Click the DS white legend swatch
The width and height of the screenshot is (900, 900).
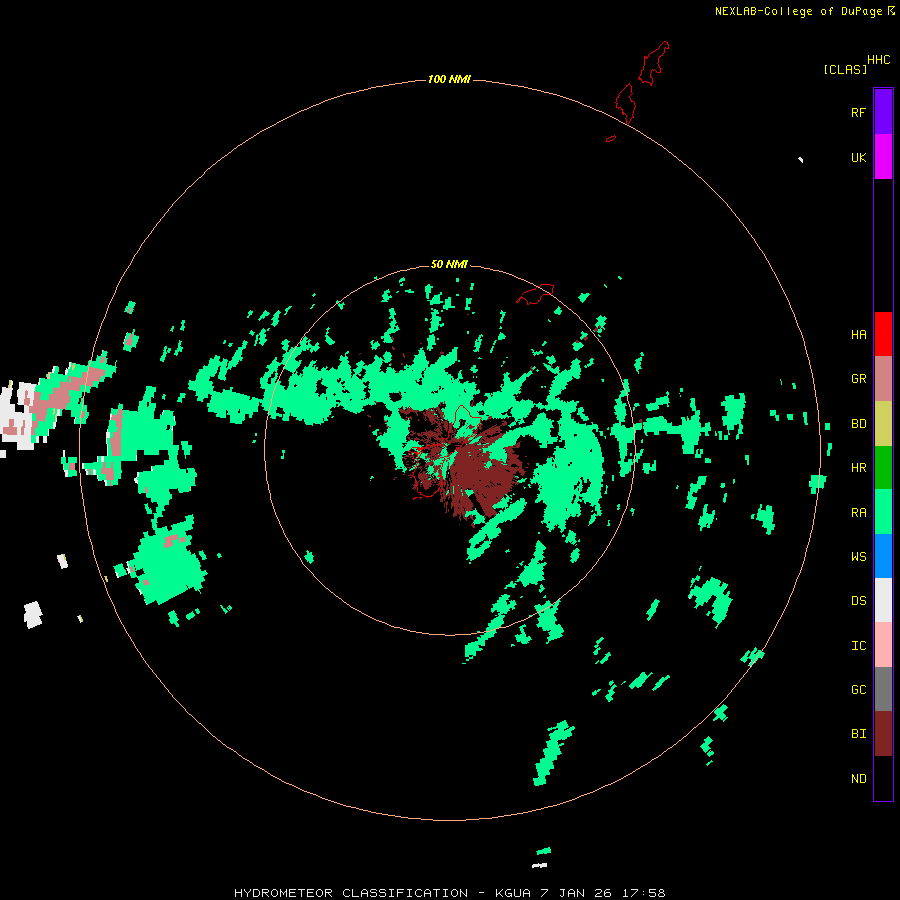pyautogui.click(x=883, y=600)
